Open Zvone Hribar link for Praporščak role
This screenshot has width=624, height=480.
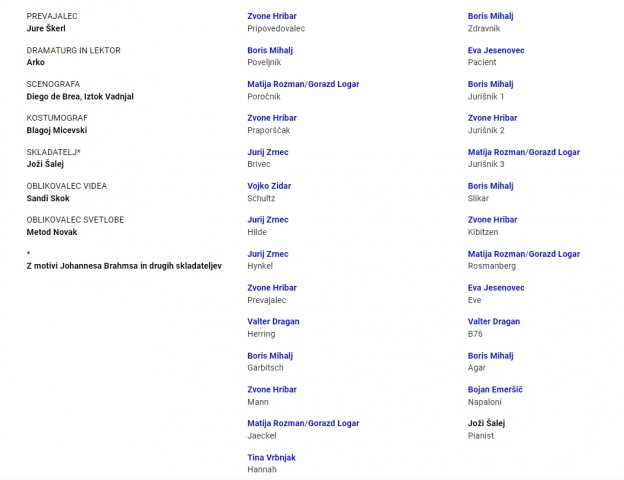272,118
